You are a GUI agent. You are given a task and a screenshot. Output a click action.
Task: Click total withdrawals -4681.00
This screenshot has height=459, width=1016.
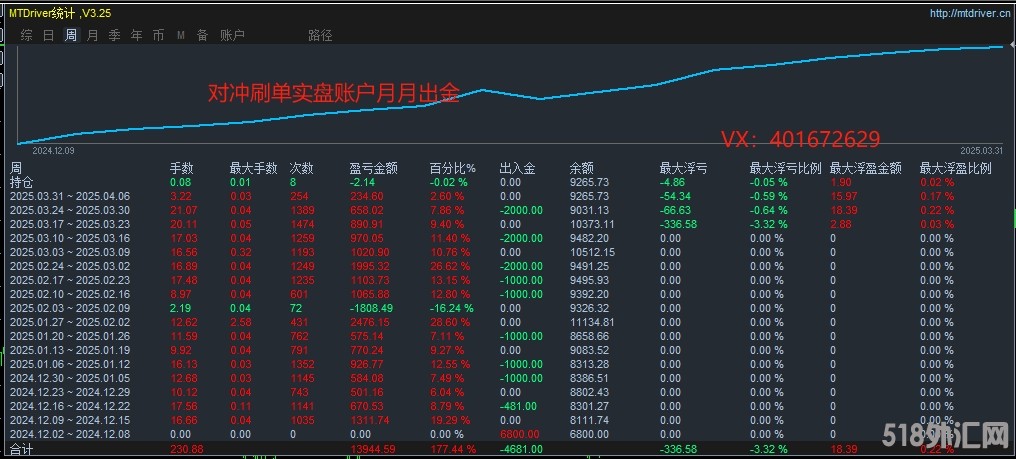[521, 449]
